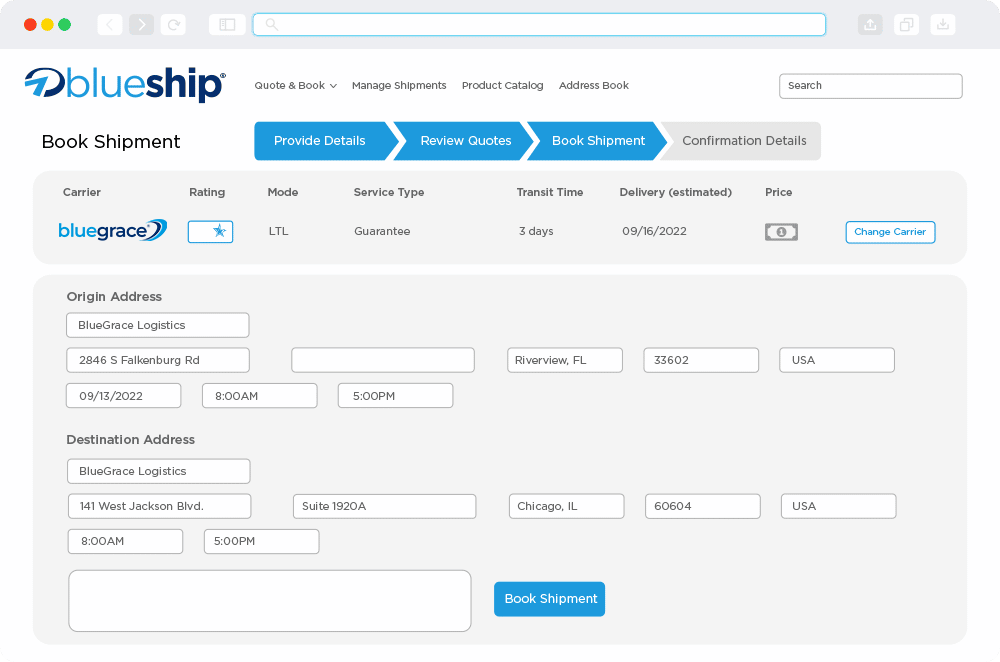This screenshot has width=1000, height=662.
Task: Click the share icon in browser toolbar
Action: 870,25
